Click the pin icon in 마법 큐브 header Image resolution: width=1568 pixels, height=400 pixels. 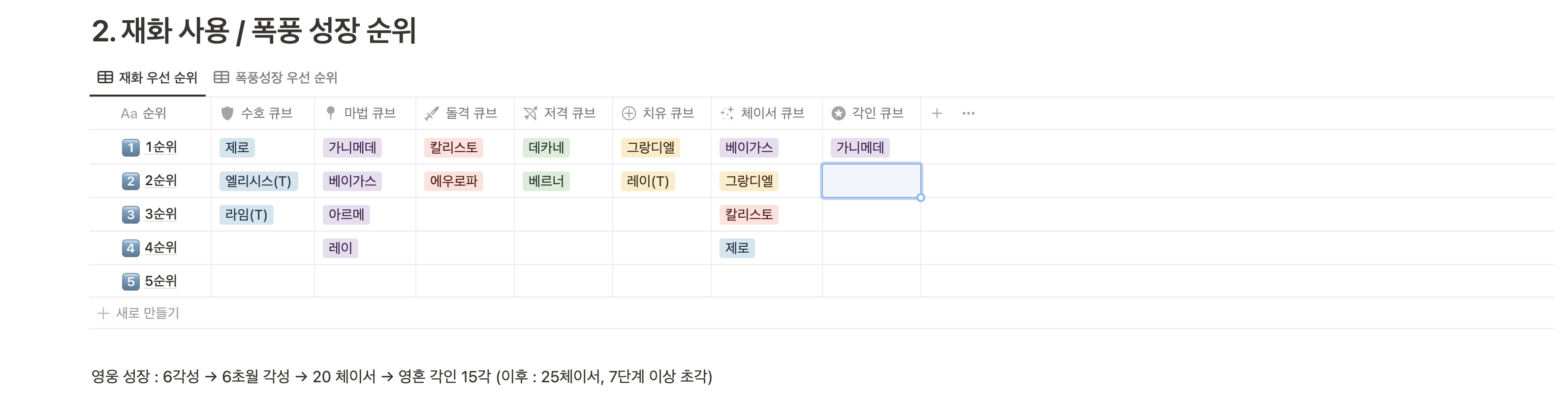[331, 113]
